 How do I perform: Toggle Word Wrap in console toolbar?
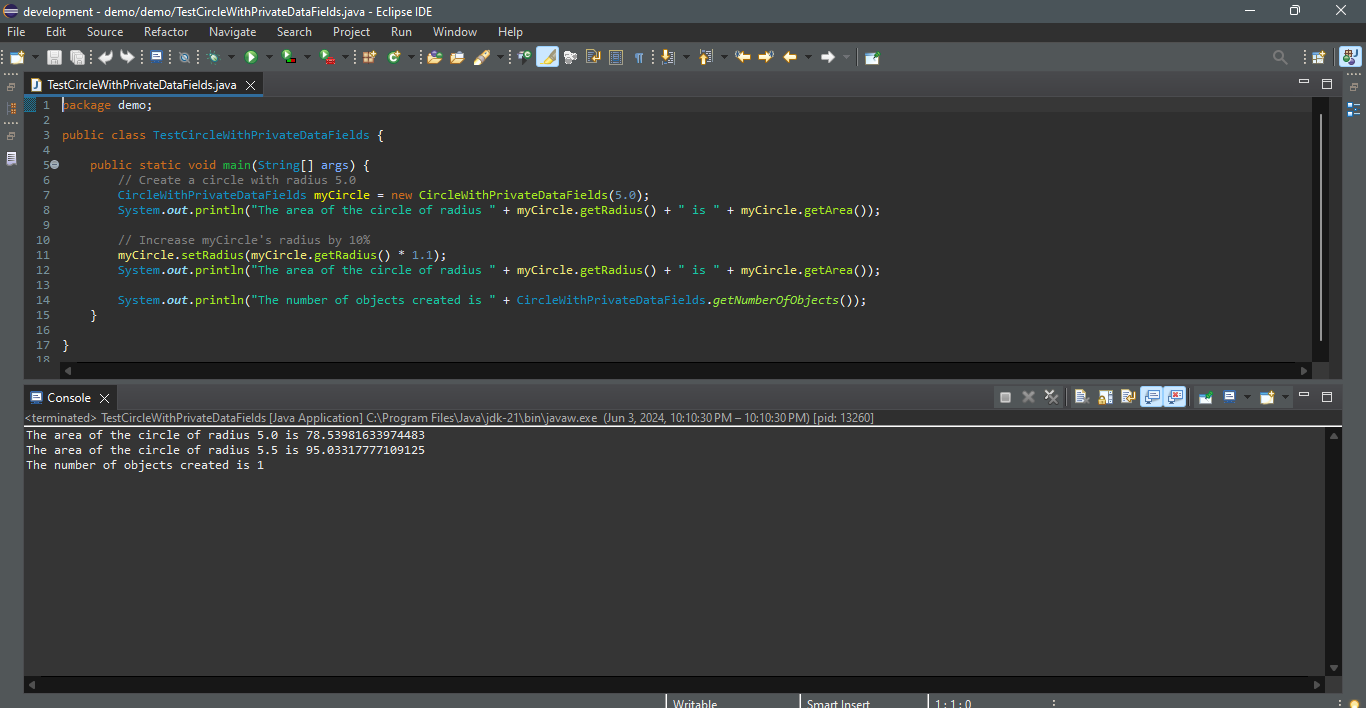1128,397
